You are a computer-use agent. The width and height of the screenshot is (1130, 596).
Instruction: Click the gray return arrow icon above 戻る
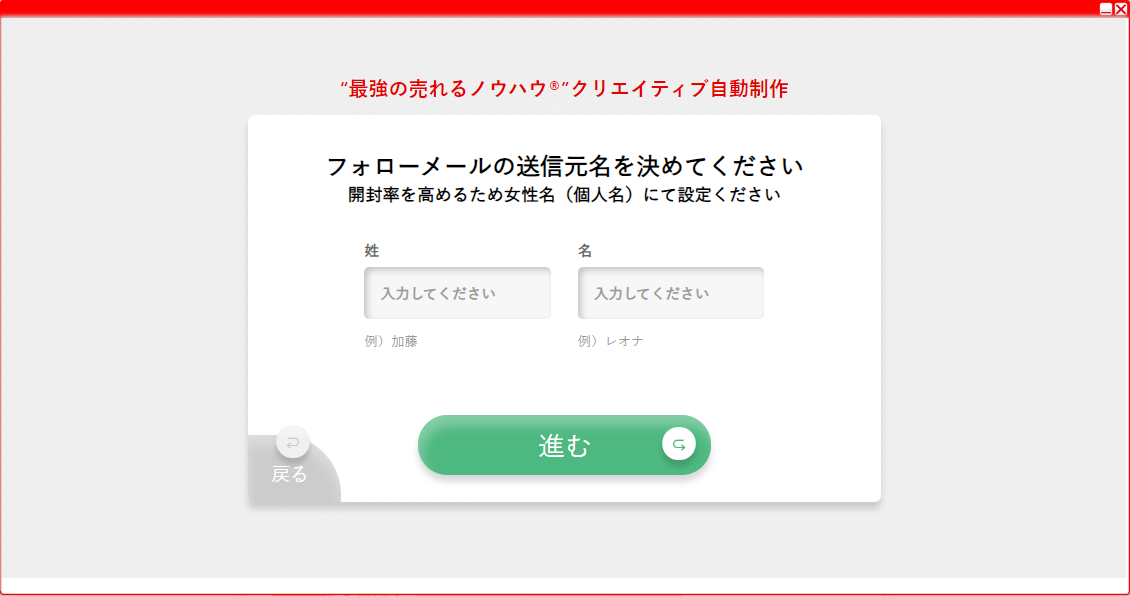[x=293, y=442]
